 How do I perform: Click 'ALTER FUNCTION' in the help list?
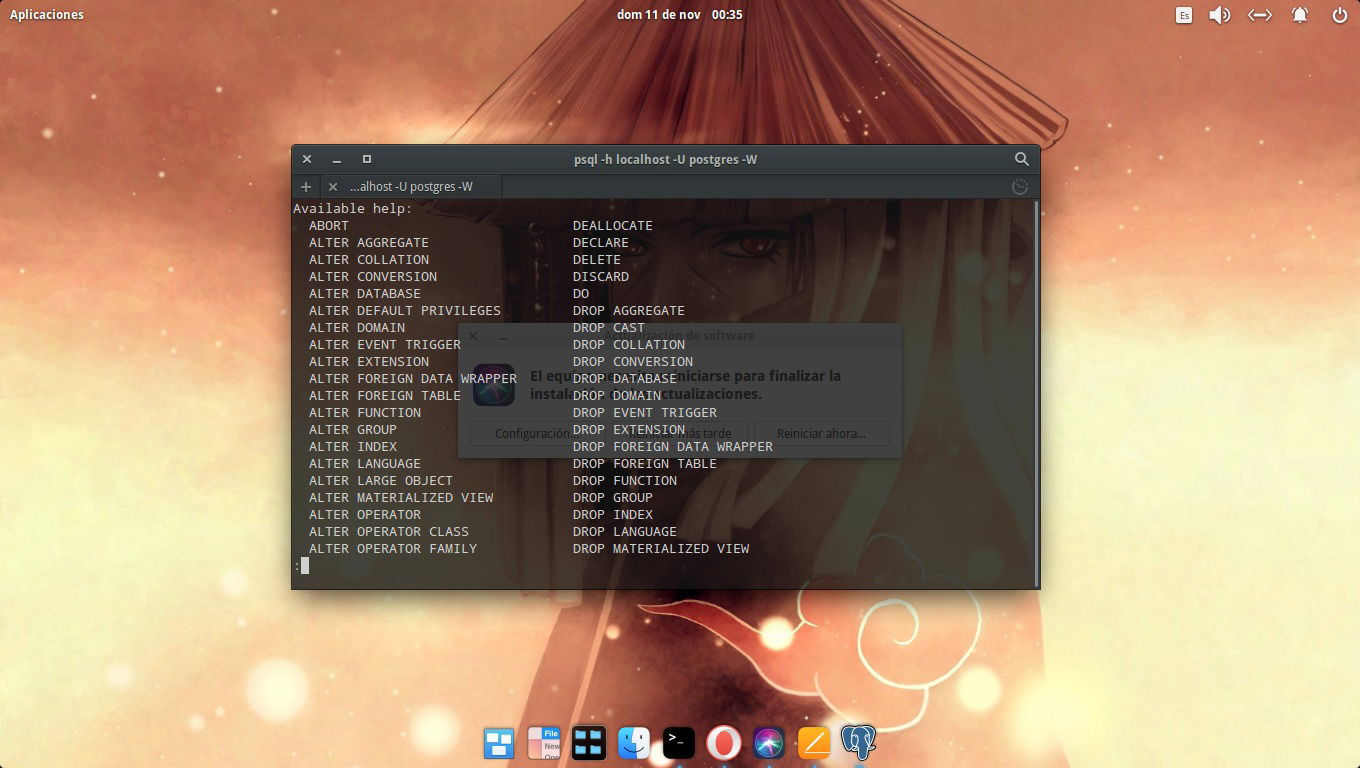[x=365, y=412]
